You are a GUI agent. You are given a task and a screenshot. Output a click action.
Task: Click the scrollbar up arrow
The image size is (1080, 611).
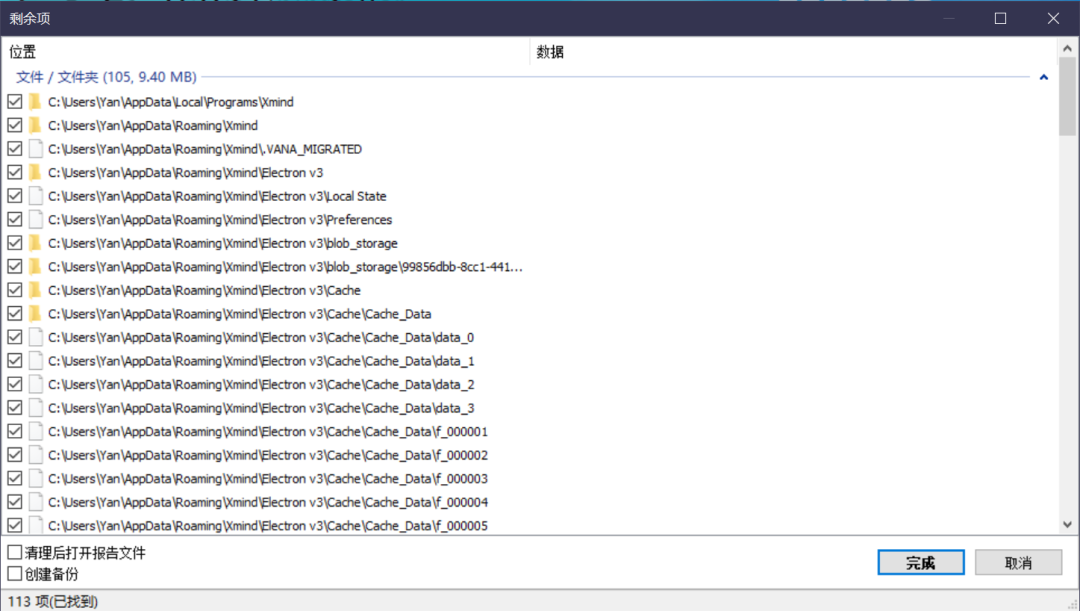click(1067, 48)
